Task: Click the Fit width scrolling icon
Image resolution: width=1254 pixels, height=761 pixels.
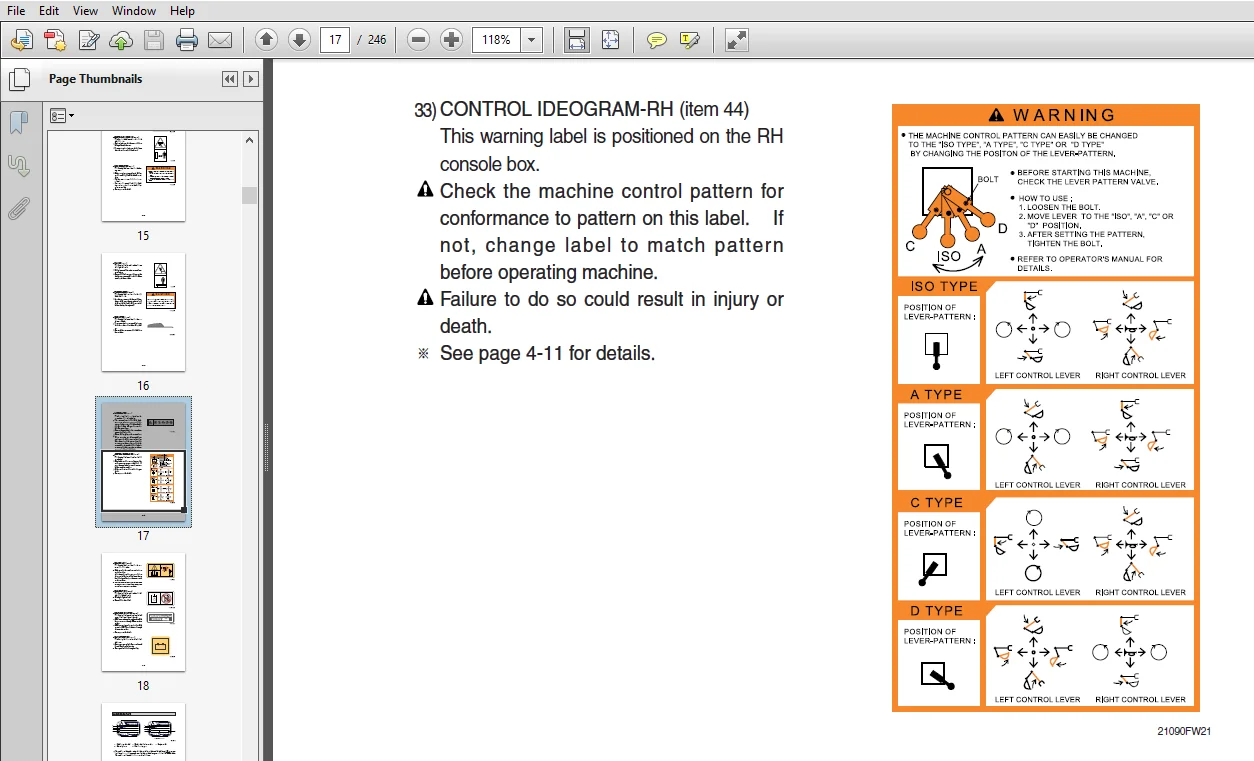Action: (x=577, y=40)
